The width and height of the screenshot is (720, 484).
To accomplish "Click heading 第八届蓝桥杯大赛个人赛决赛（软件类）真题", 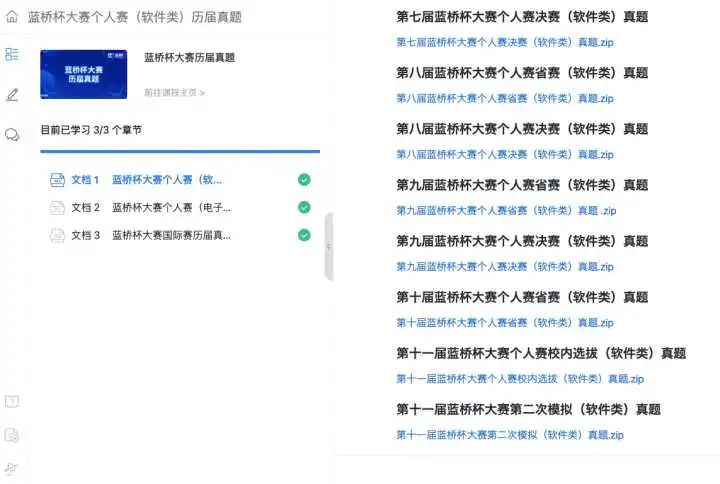I will [x=522, y=129].
